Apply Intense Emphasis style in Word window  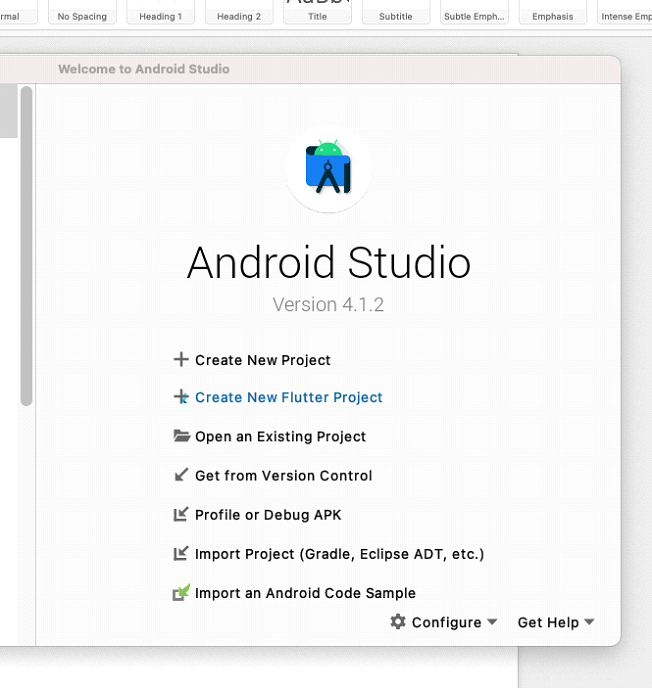pos(625,12)
